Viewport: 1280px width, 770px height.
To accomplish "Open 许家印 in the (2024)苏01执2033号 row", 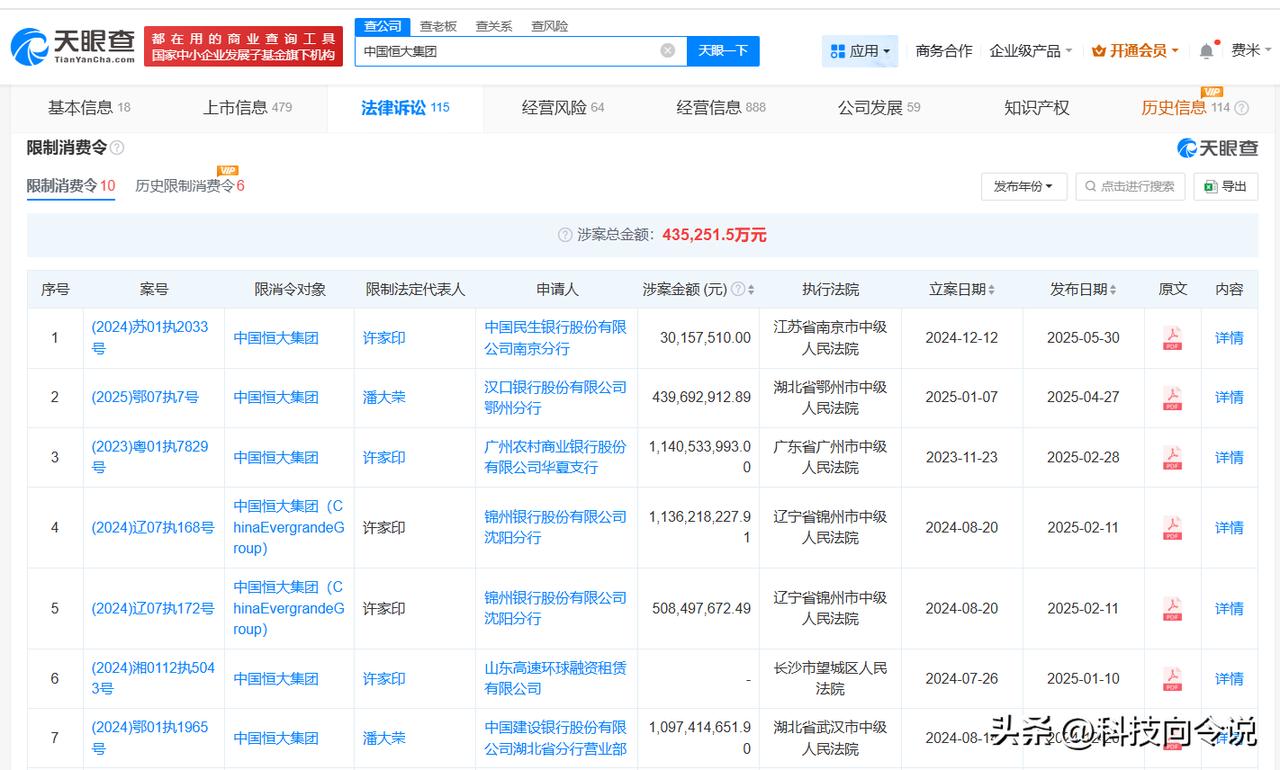I will click(x=384, y=338).
